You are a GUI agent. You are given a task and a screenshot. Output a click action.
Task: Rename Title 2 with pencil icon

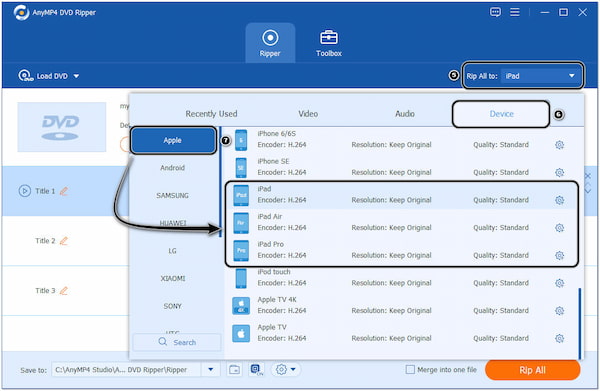tap(64, 241)
